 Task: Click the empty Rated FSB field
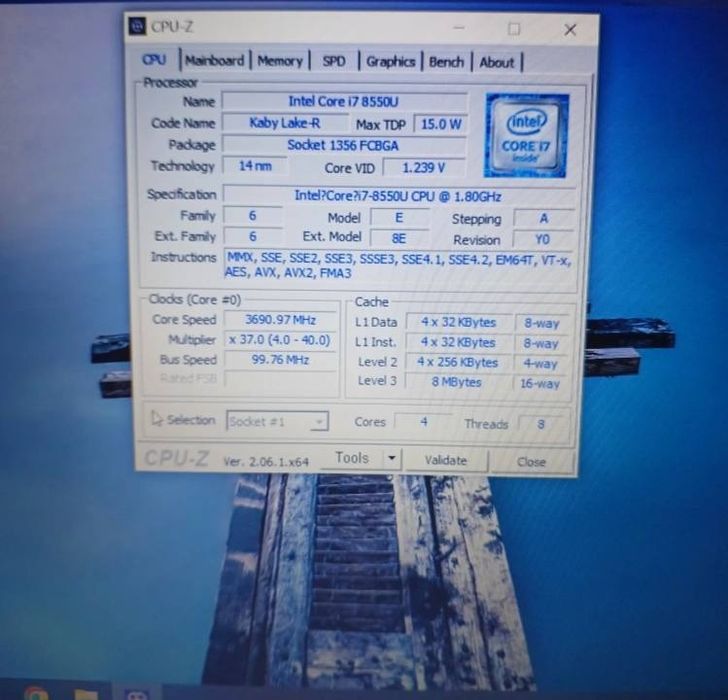(280, 379)
